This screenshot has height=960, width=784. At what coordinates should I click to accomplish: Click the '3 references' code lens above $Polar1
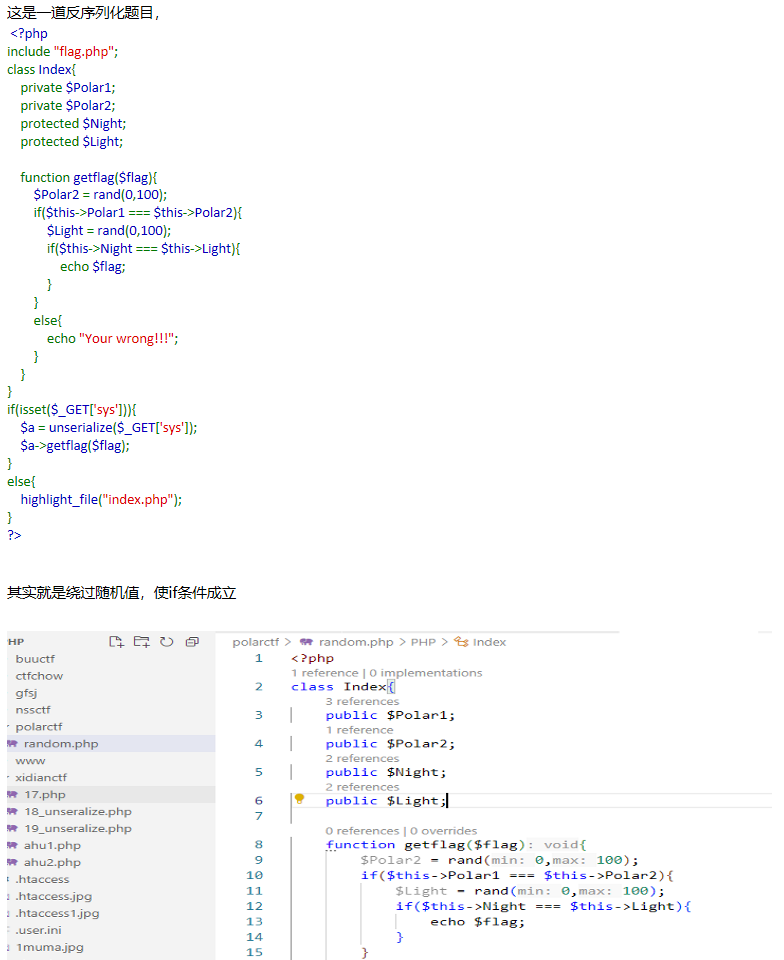(x=362, y=701)
